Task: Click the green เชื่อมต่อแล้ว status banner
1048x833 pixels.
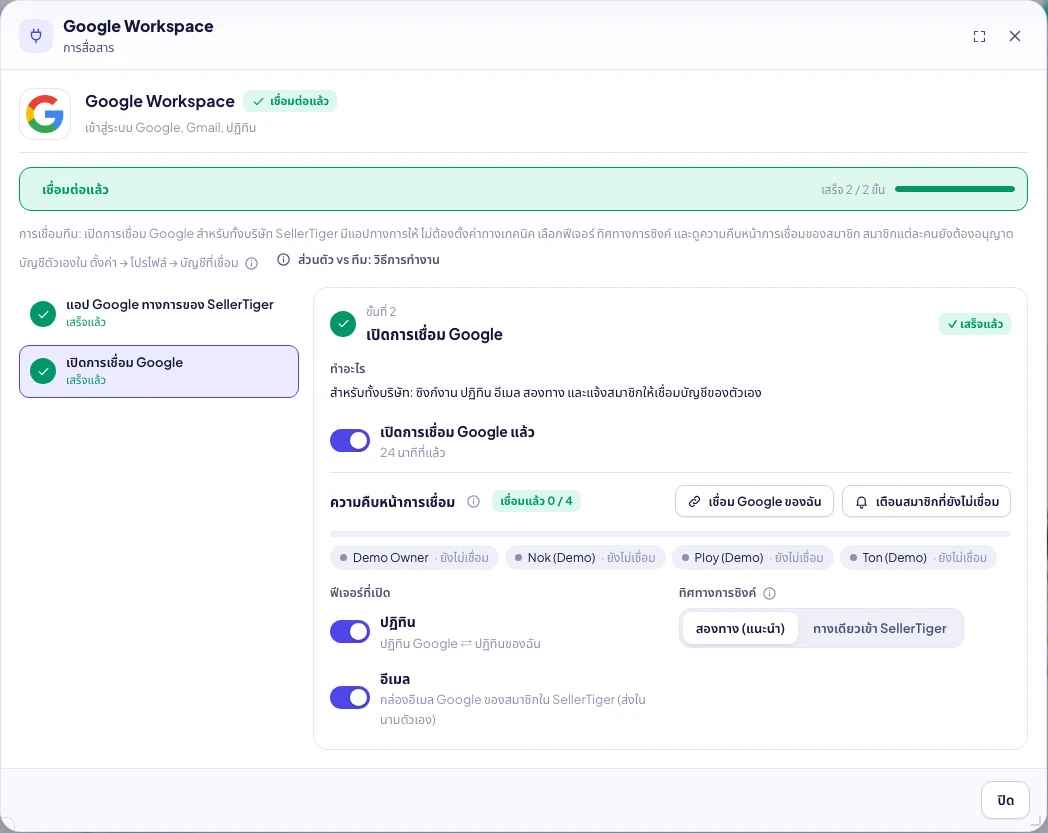Action: (x=523, y=189)
